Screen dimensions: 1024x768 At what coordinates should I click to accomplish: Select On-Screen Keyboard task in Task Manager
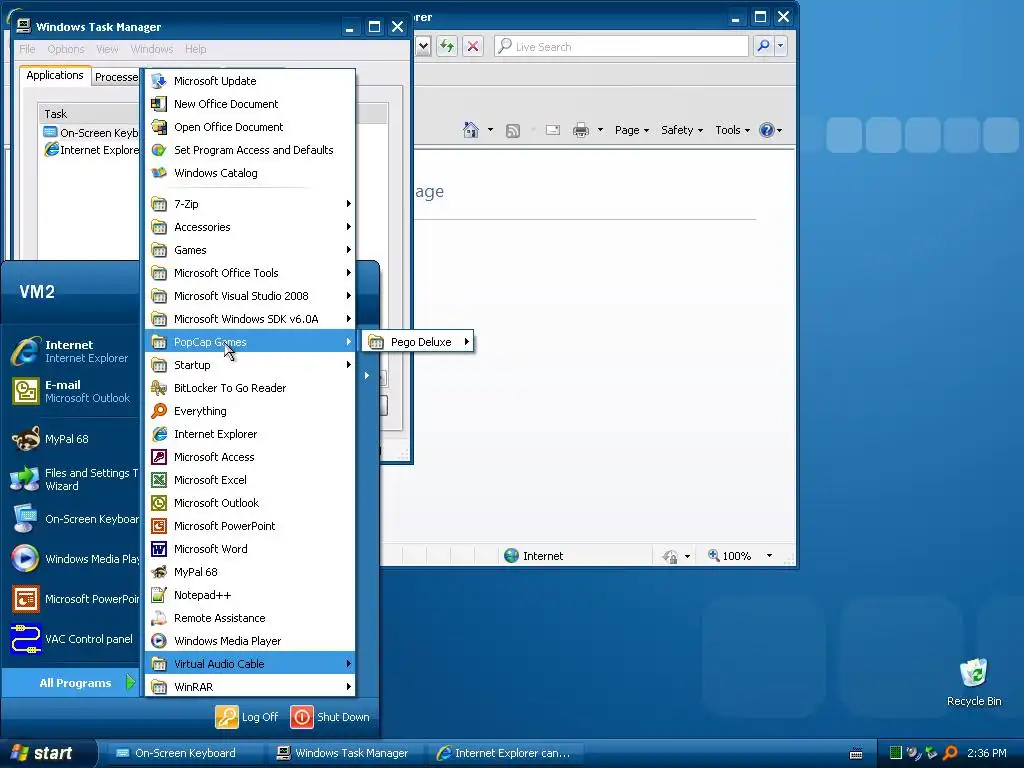pyautogui.click(x=91, y=133)
